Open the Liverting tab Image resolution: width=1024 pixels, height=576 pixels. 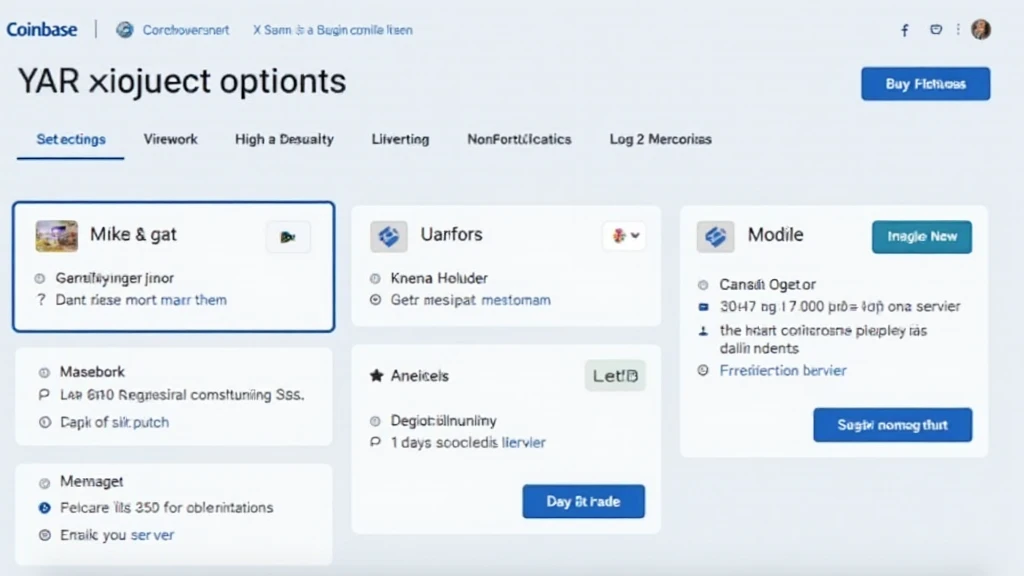(x=400, y=139)
